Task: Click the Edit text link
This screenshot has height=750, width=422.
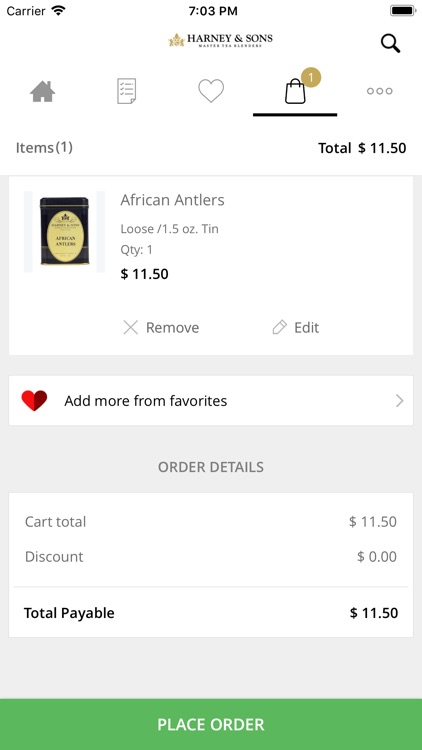Action: 306,328
